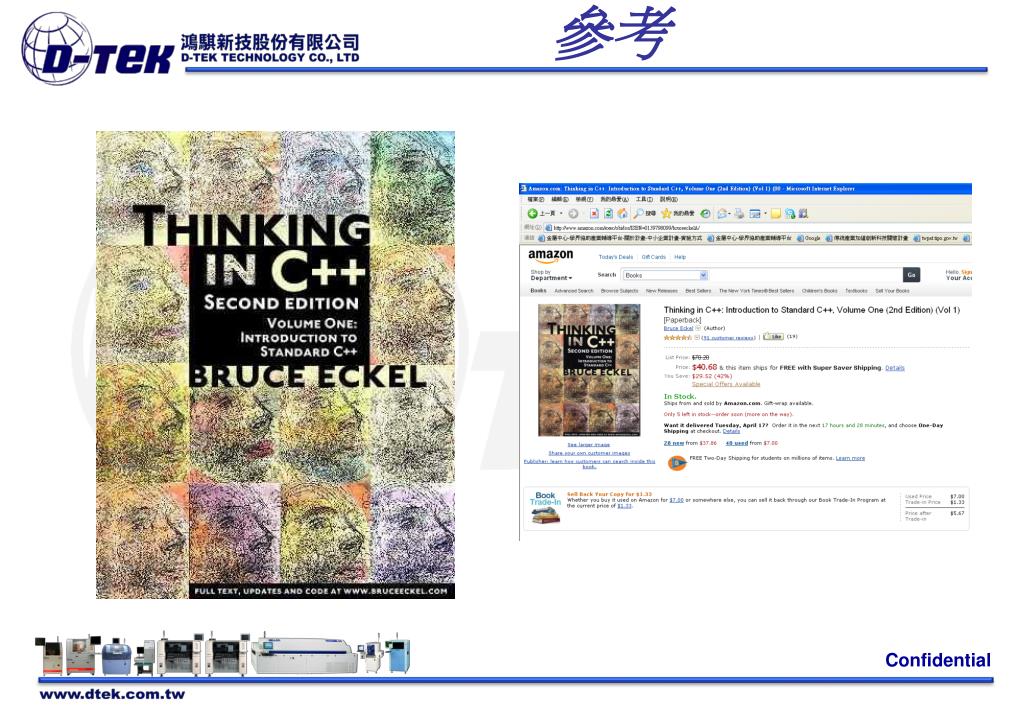Open New Releases link
The image size is (1023, 708).
point(662,291)
